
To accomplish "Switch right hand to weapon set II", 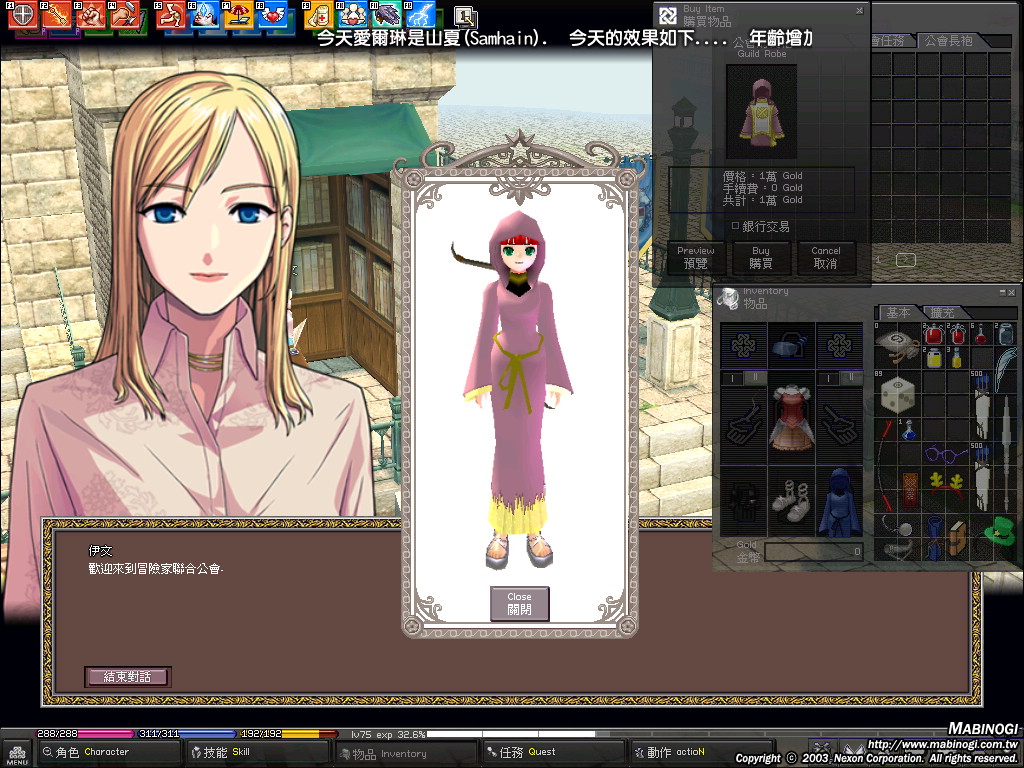I will point(853,378).
